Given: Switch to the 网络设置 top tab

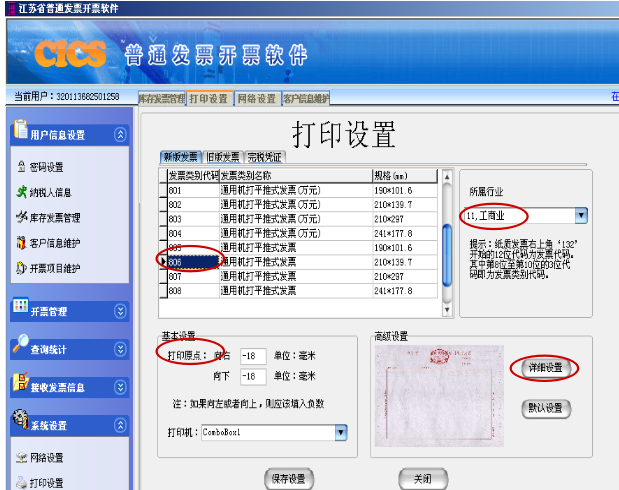Looking at the screenshot, I should 257,98.
